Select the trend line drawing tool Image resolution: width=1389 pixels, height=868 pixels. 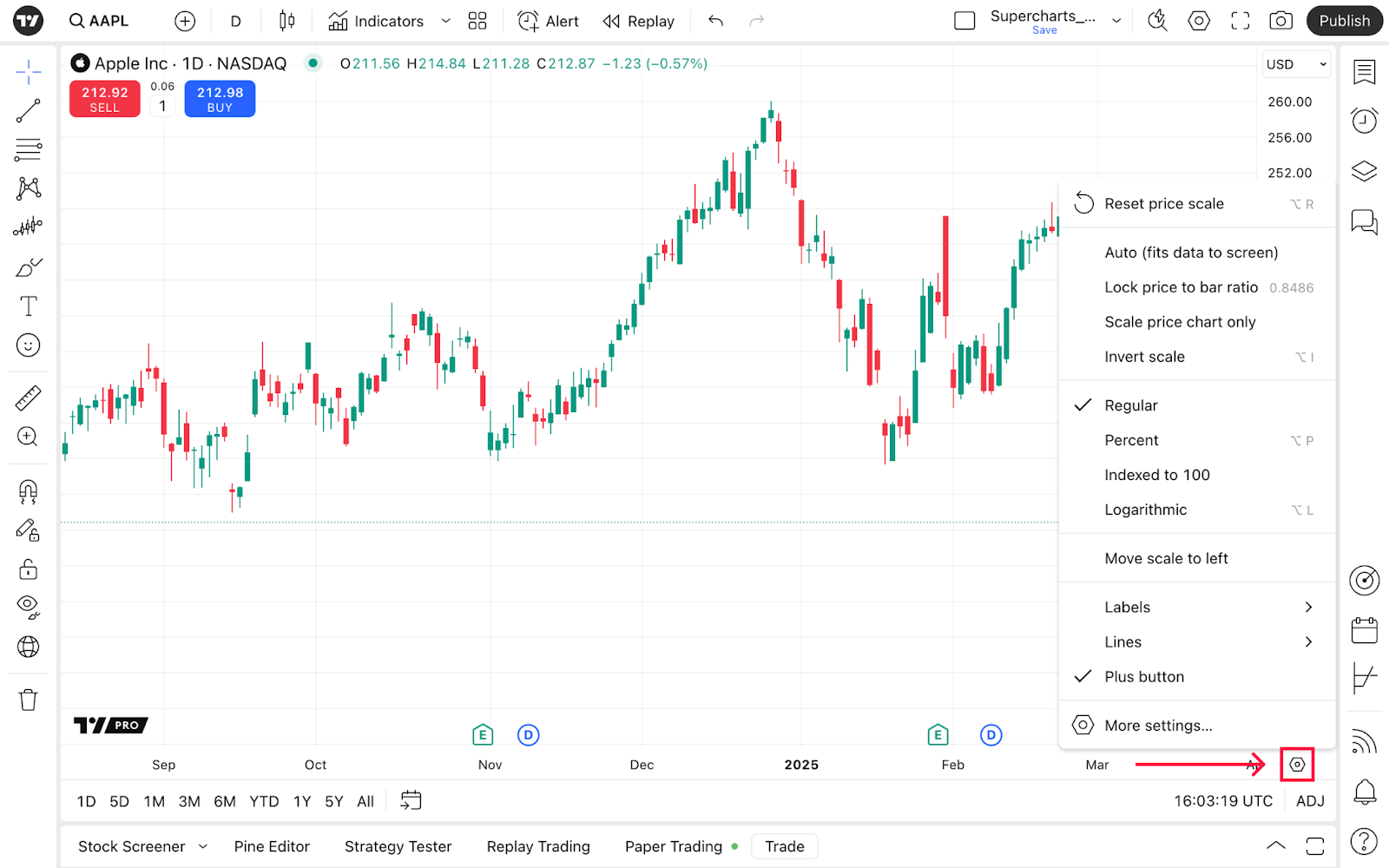(28, 110)
